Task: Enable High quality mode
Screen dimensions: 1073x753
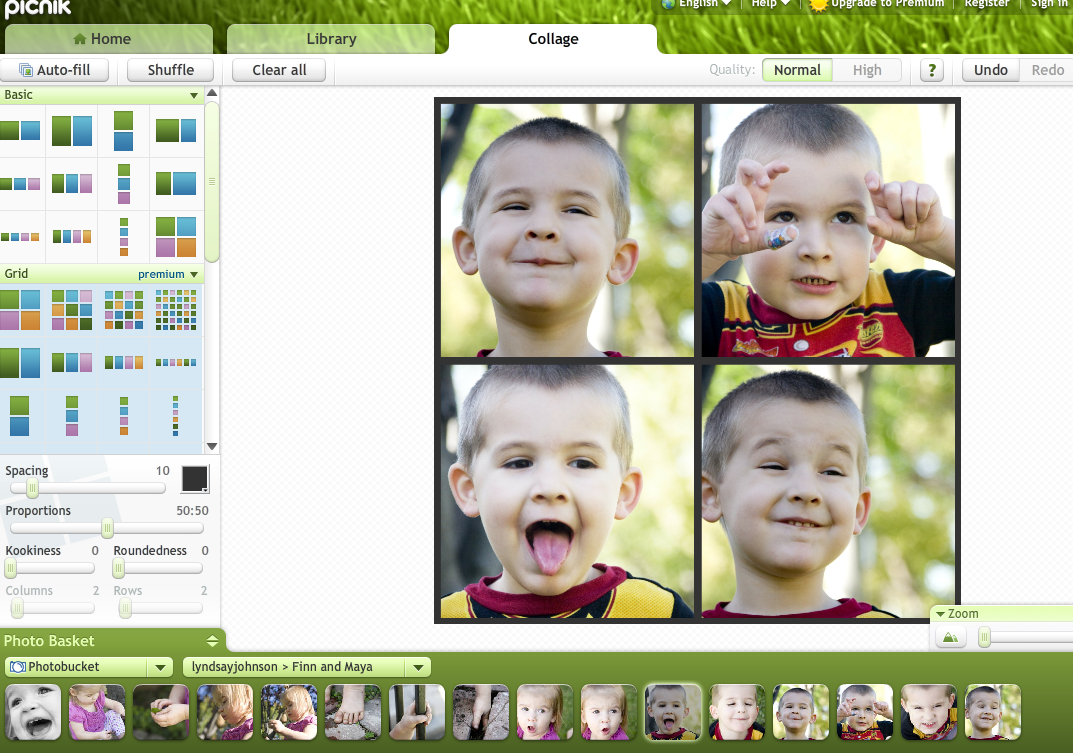Action: (866, 70)
